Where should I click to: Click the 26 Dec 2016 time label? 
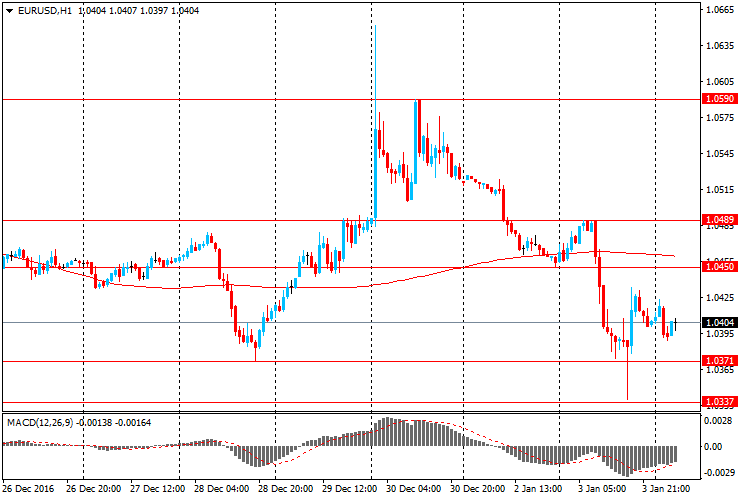point(28,489)
